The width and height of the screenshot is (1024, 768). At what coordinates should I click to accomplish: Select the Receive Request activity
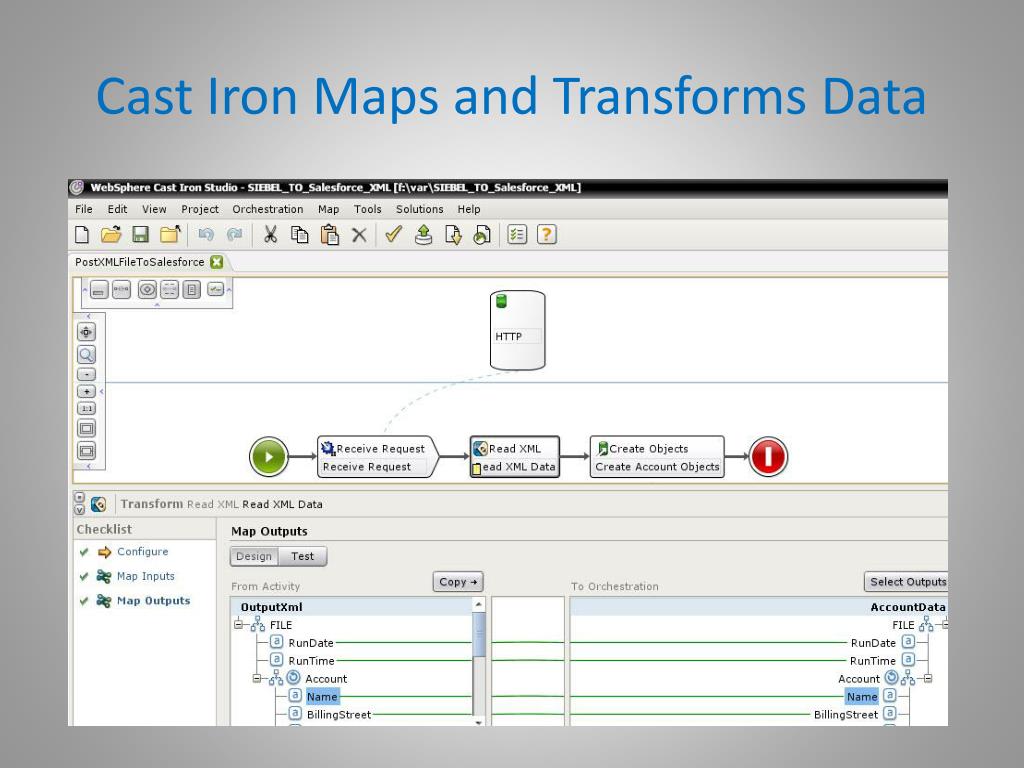[x=377, y=457]
